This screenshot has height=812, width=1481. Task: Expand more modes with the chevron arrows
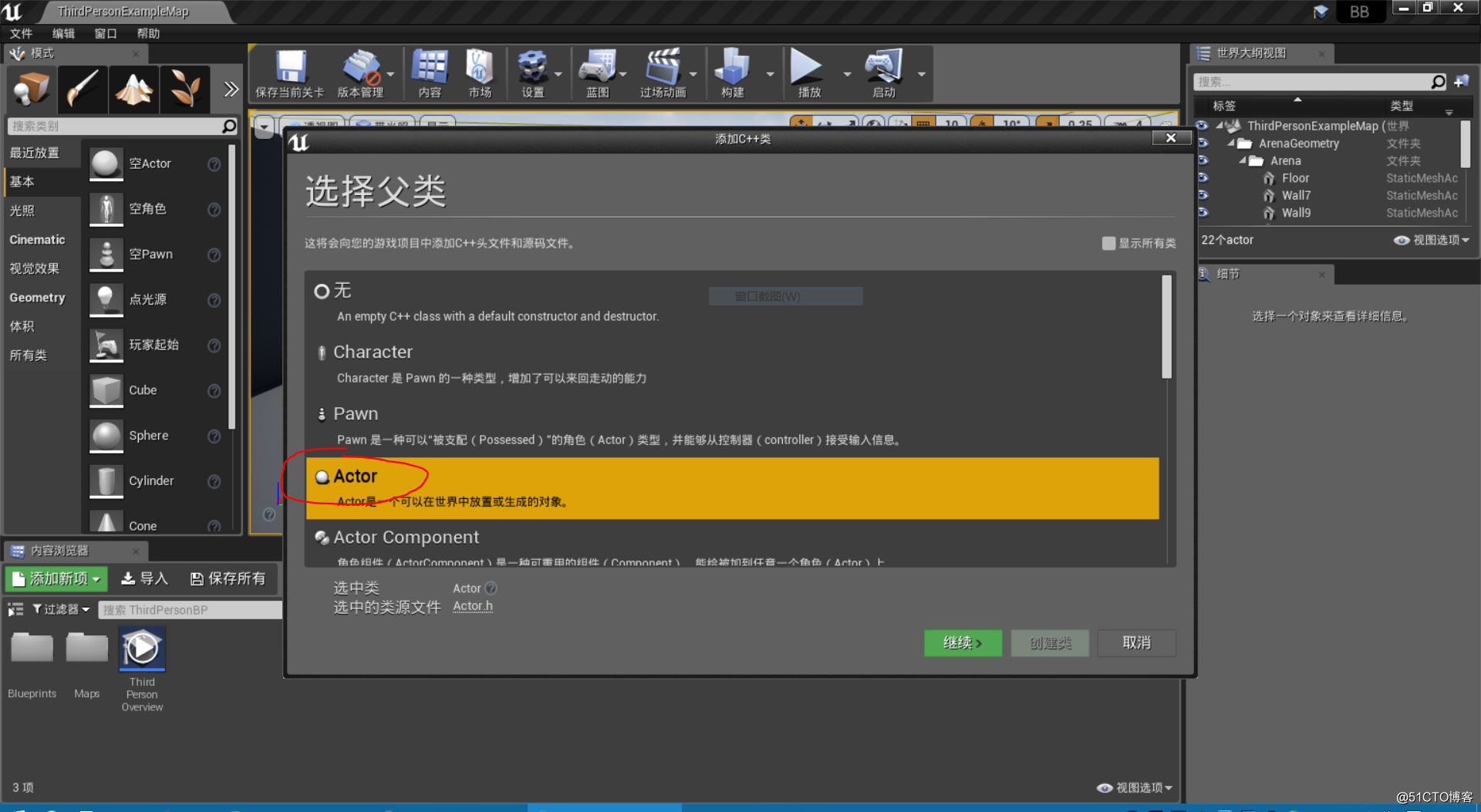click(231, 89)
